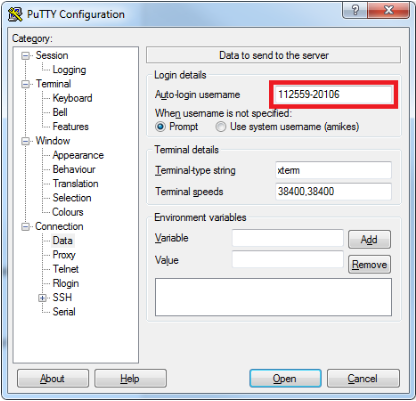Click the environment variables list box

click(x=273, y=297)
